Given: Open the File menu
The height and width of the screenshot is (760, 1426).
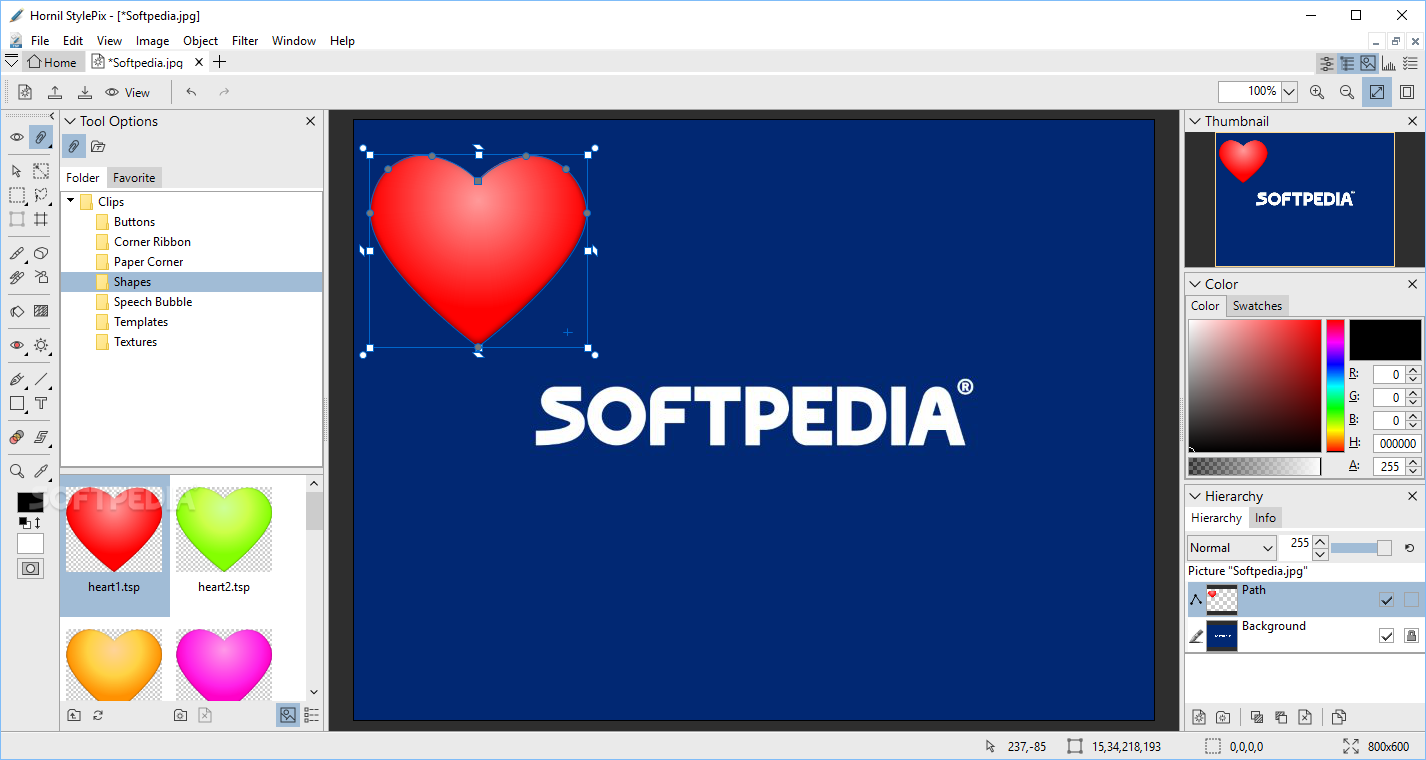Looking at the screenshot, I should click(40, 41).
